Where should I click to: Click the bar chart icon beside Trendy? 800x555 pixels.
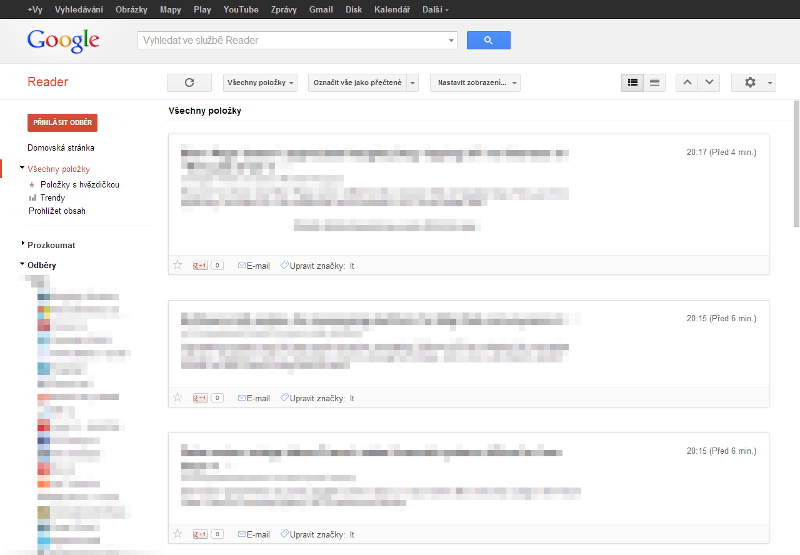tap(32, 198)
